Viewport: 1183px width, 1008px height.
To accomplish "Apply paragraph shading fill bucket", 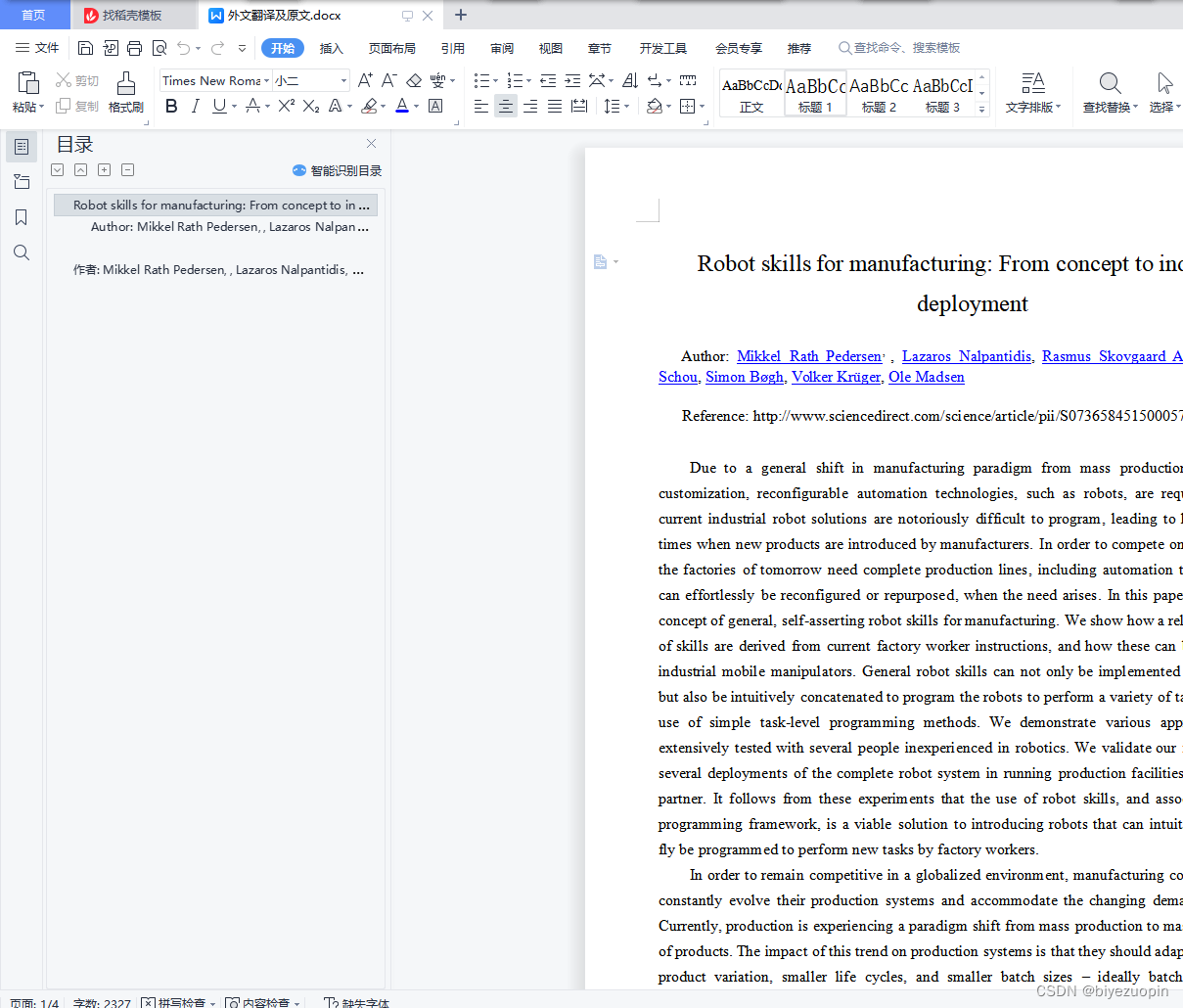I will pyautogui.click(x=655, y=106).
